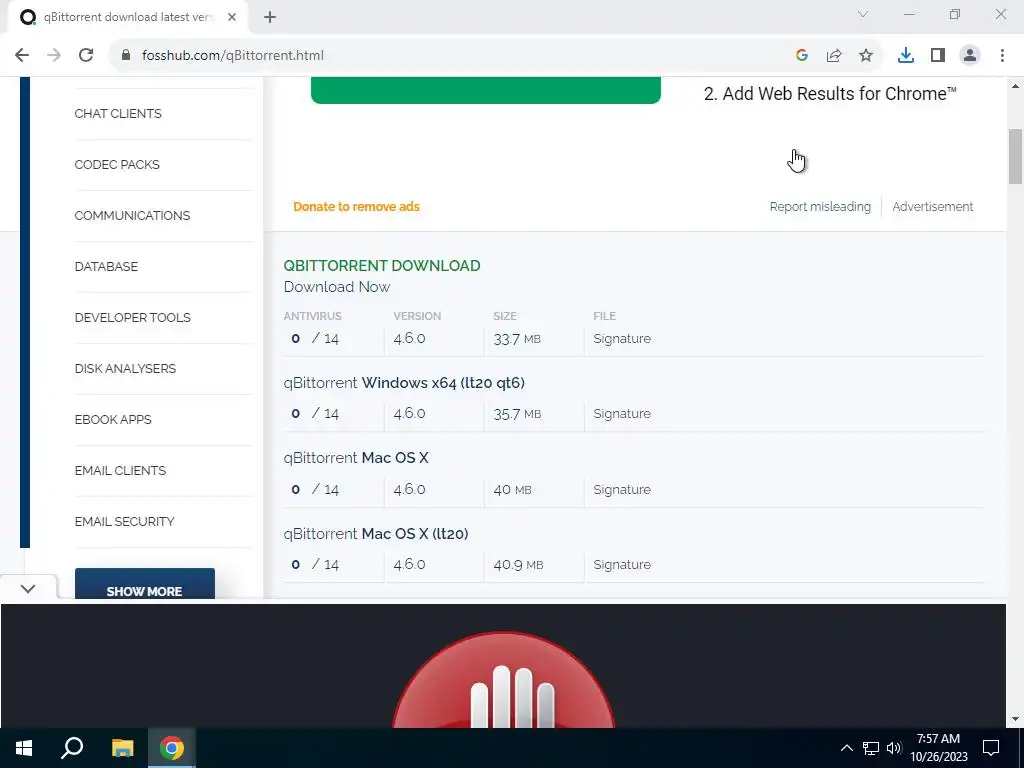Click the address bar URL
Screen dimensions: 1024x768
pyautogui.click(x=232, y=56)
